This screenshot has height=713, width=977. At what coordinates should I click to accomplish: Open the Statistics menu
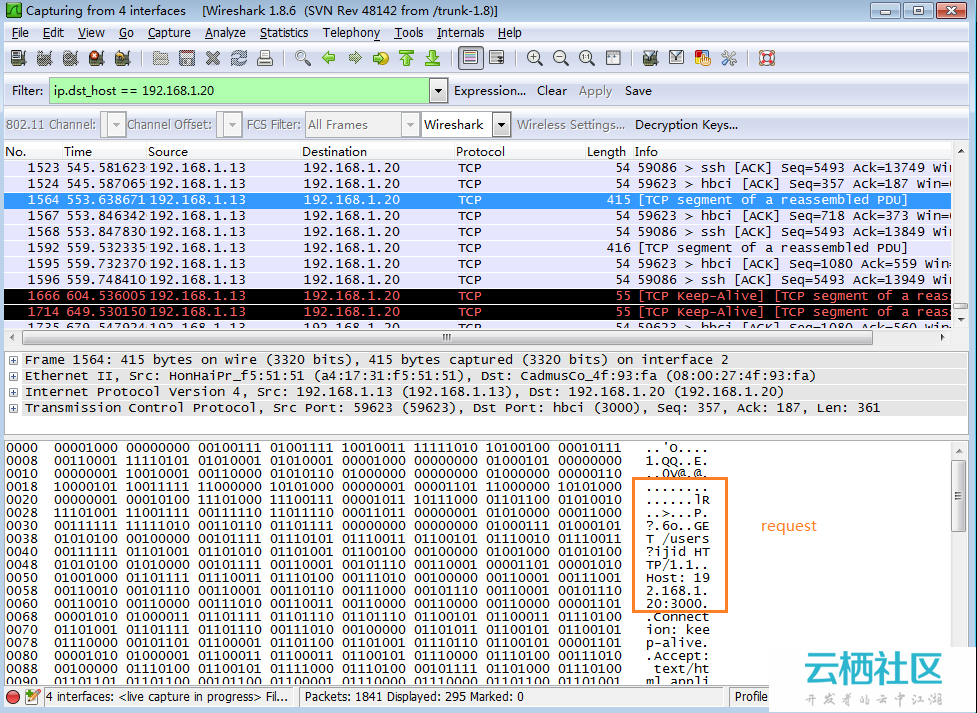click(284, 32)
